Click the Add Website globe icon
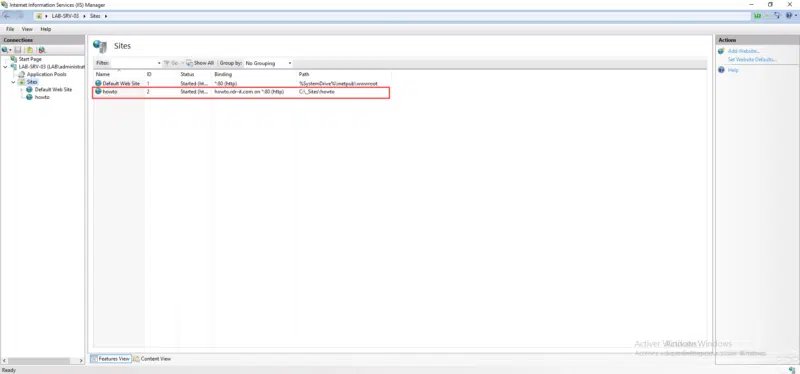The width and height of the screenshot is (800, 374). click(721, 51)
